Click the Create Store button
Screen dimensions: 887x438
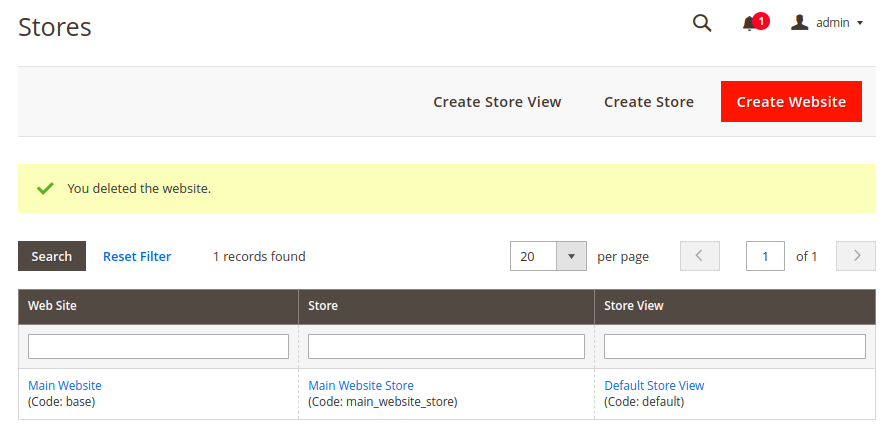click(x=649, y=102)
